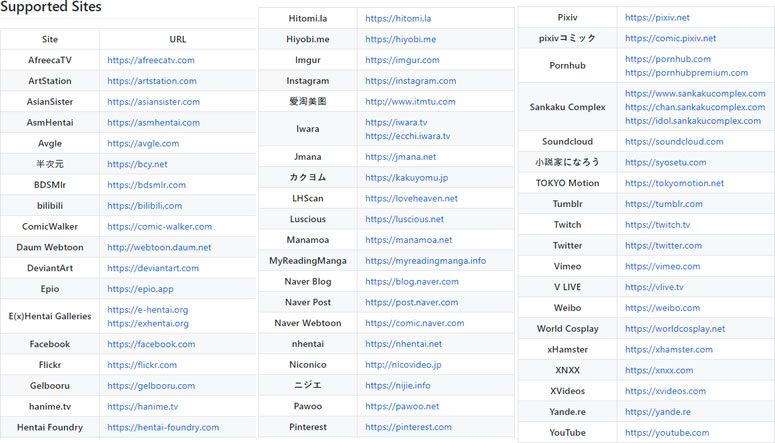Open the https://comic-walker.com link

pos(160,226)
